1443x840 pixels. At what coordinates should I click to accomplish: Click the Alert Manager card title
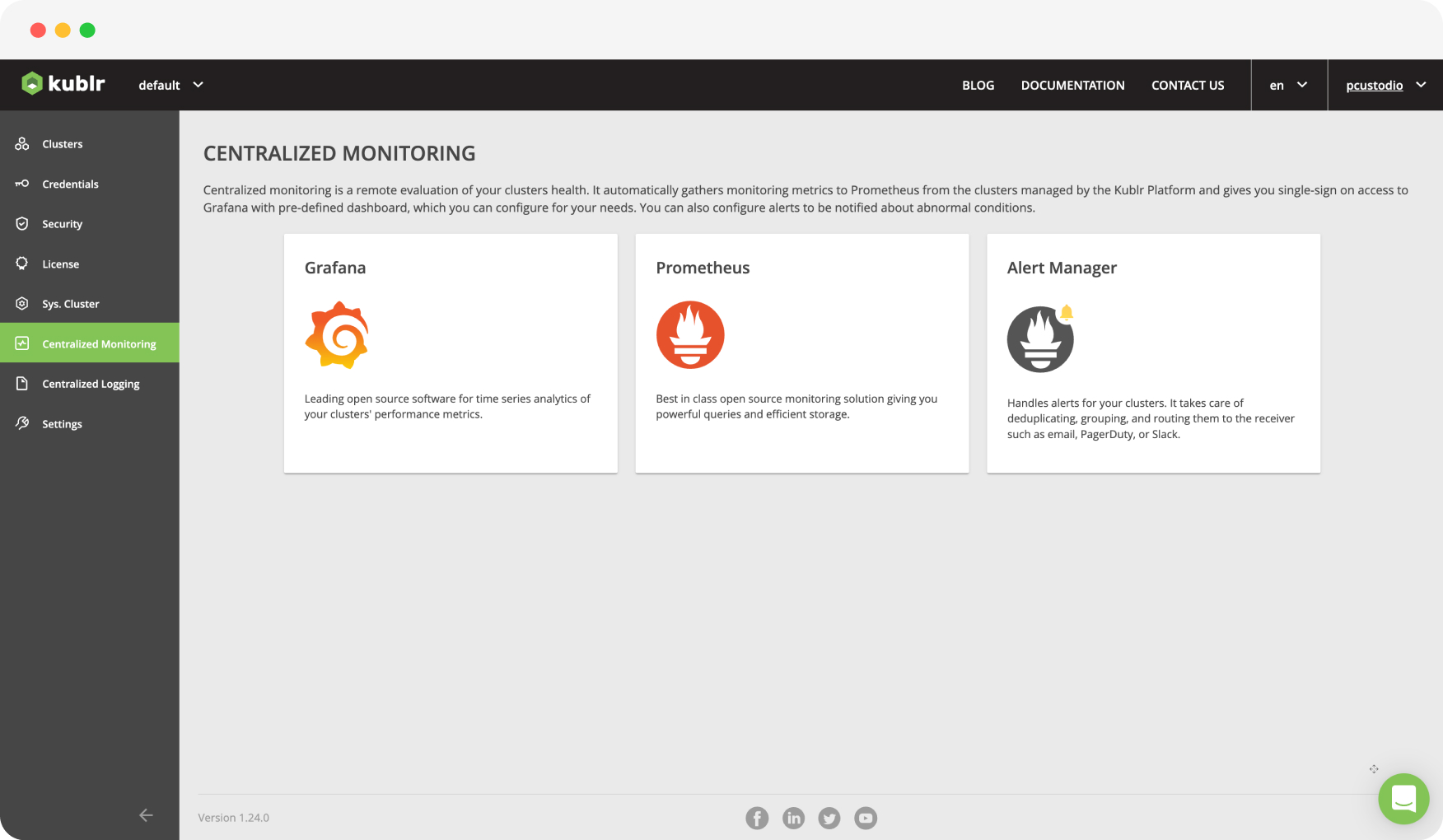pyautogui.click(x=1062, y=268)
